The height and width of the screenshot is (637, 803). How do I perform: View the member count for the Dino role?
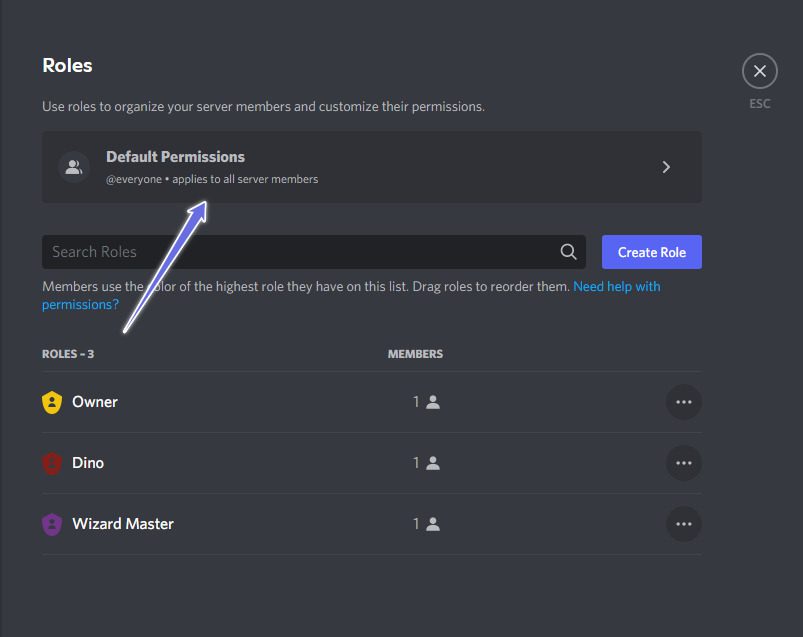click(427, 463)
